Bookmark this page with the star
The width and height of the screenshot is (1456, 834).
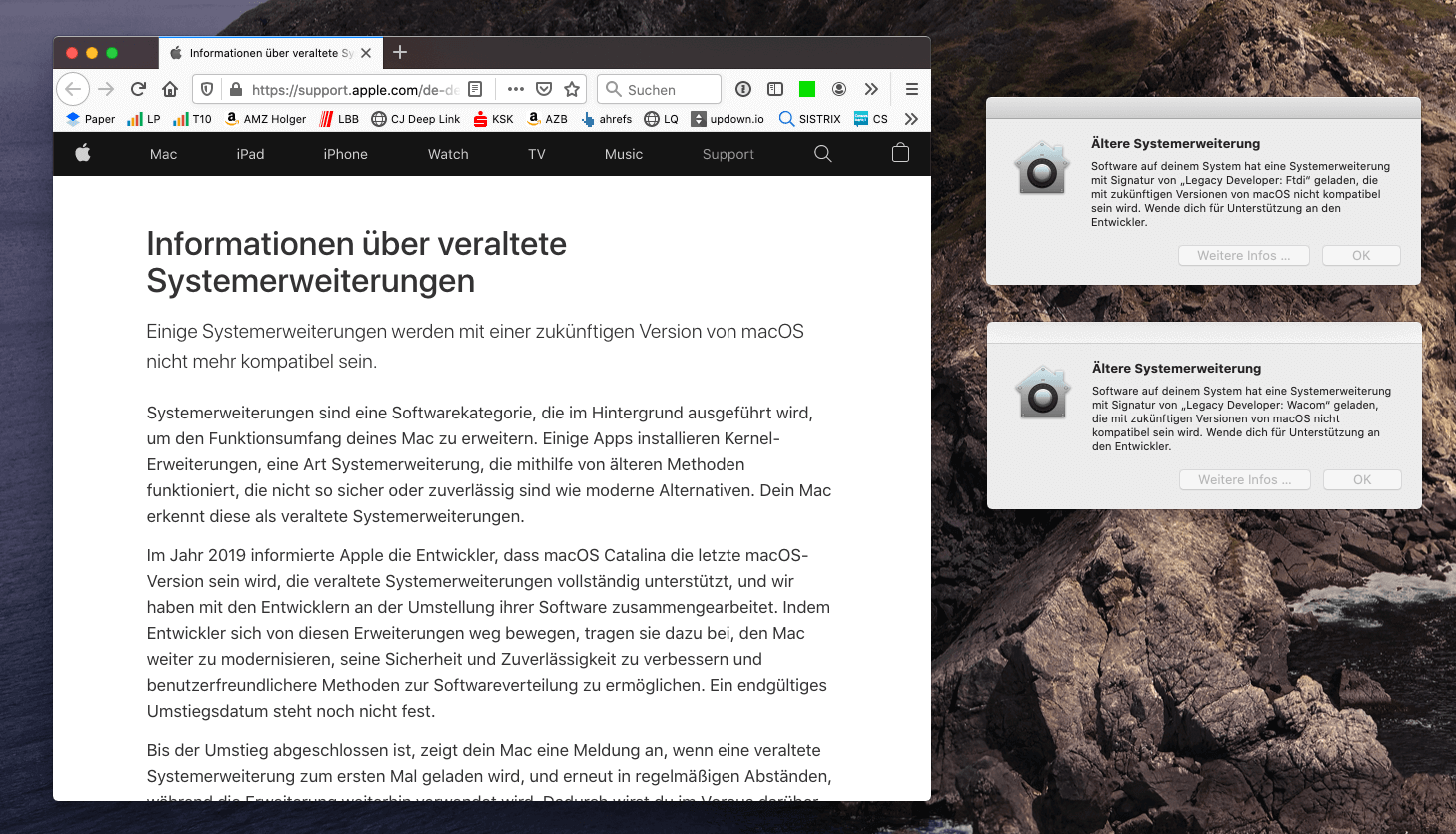tap(572, 89)
